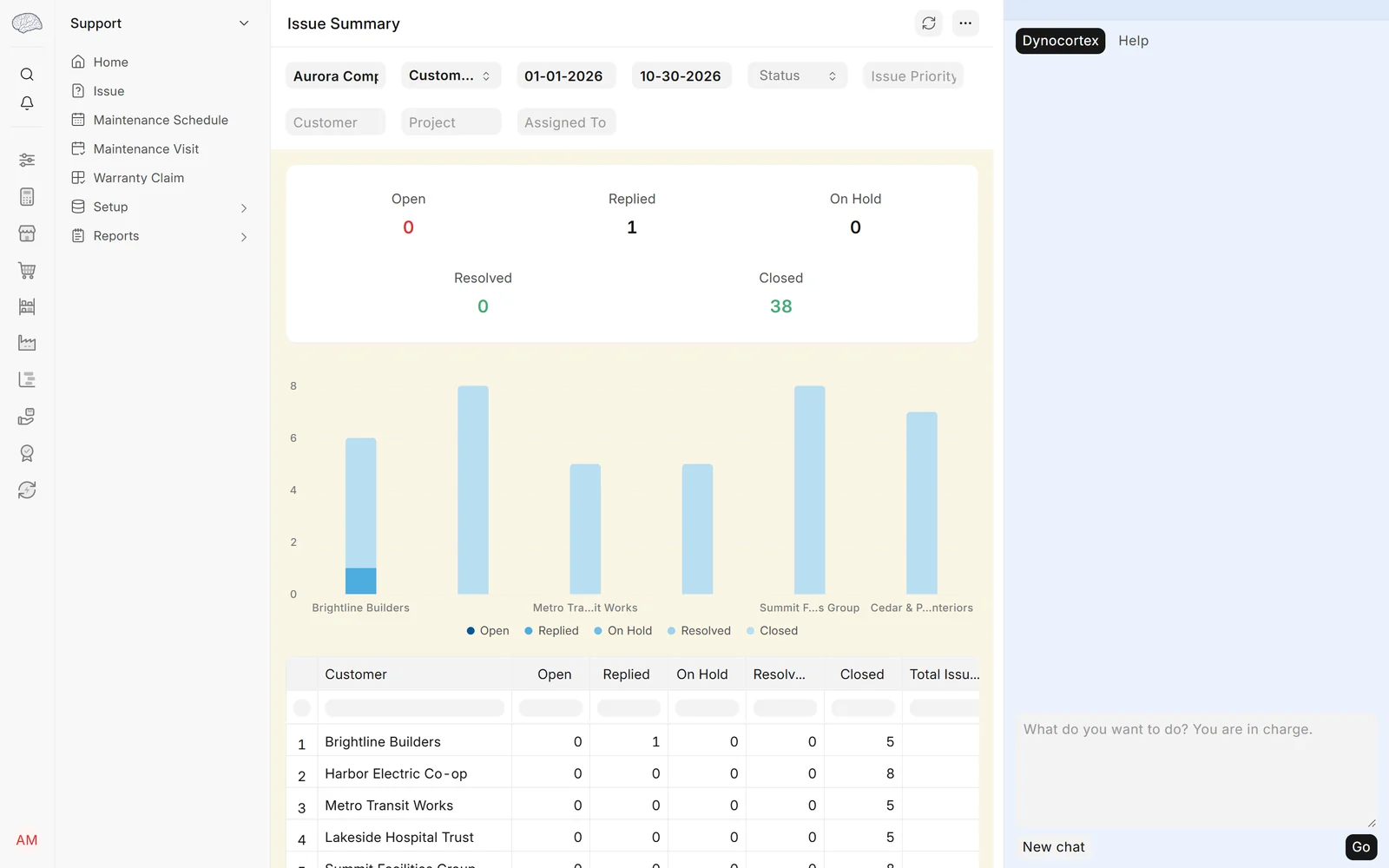The width and height of the screenshot is (1389, 868).
Task: Open the award ribbon quality icon
Action: point(27,453)
